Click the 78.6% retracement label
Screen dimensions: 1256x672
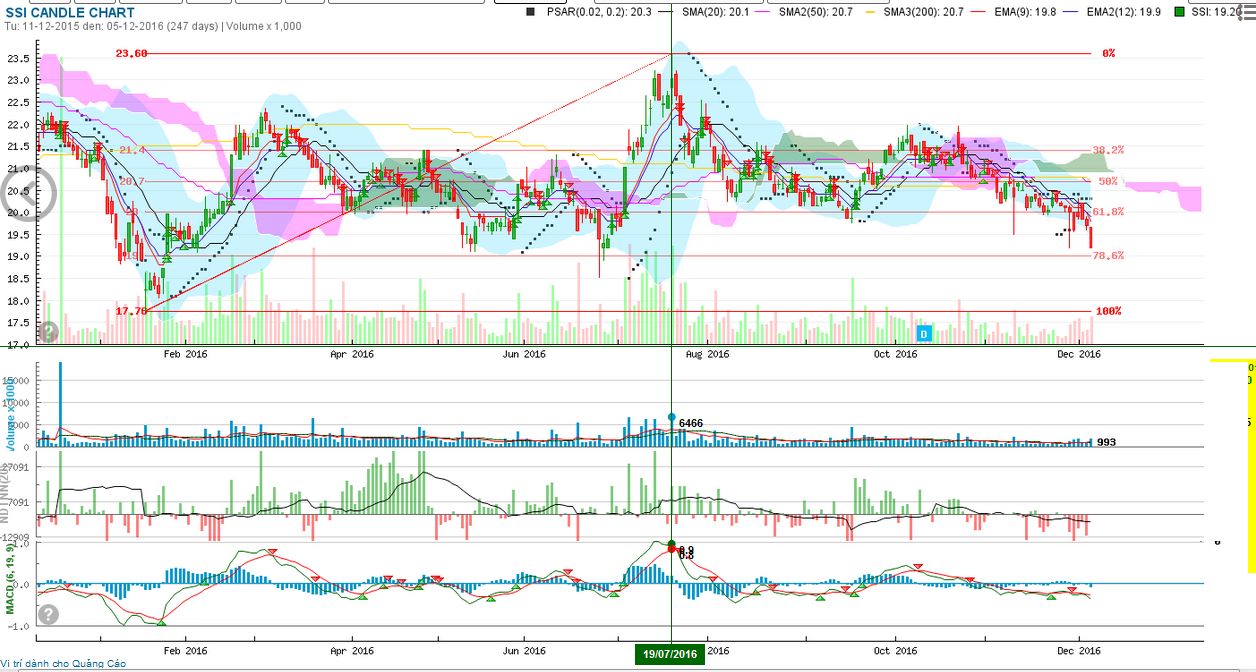pyautogui.click(x=1108, y=256)
